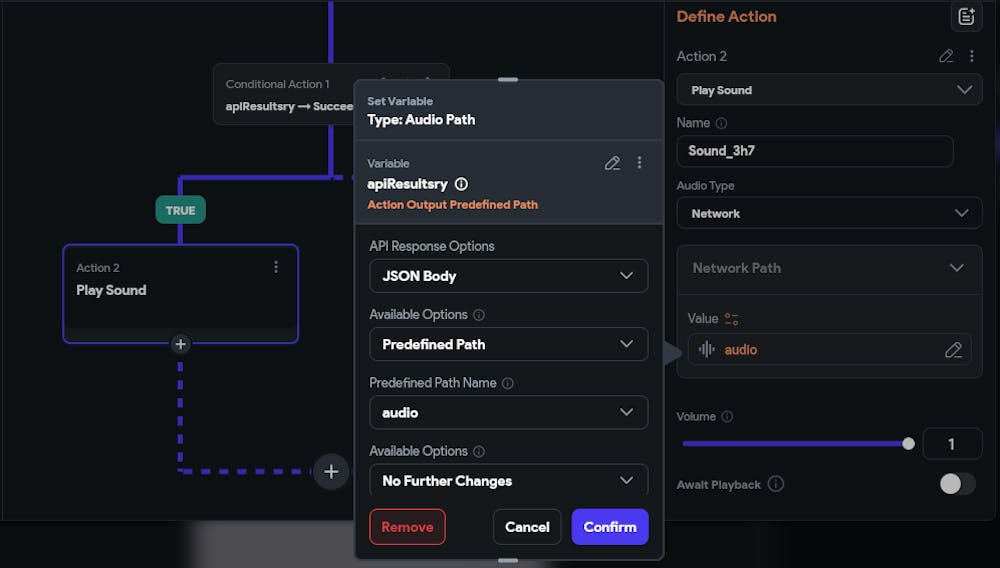This screenshot has height=568, width=1000.
Task: Click the info icon next to apiResultsry
Action: click(x=461, y=184)
